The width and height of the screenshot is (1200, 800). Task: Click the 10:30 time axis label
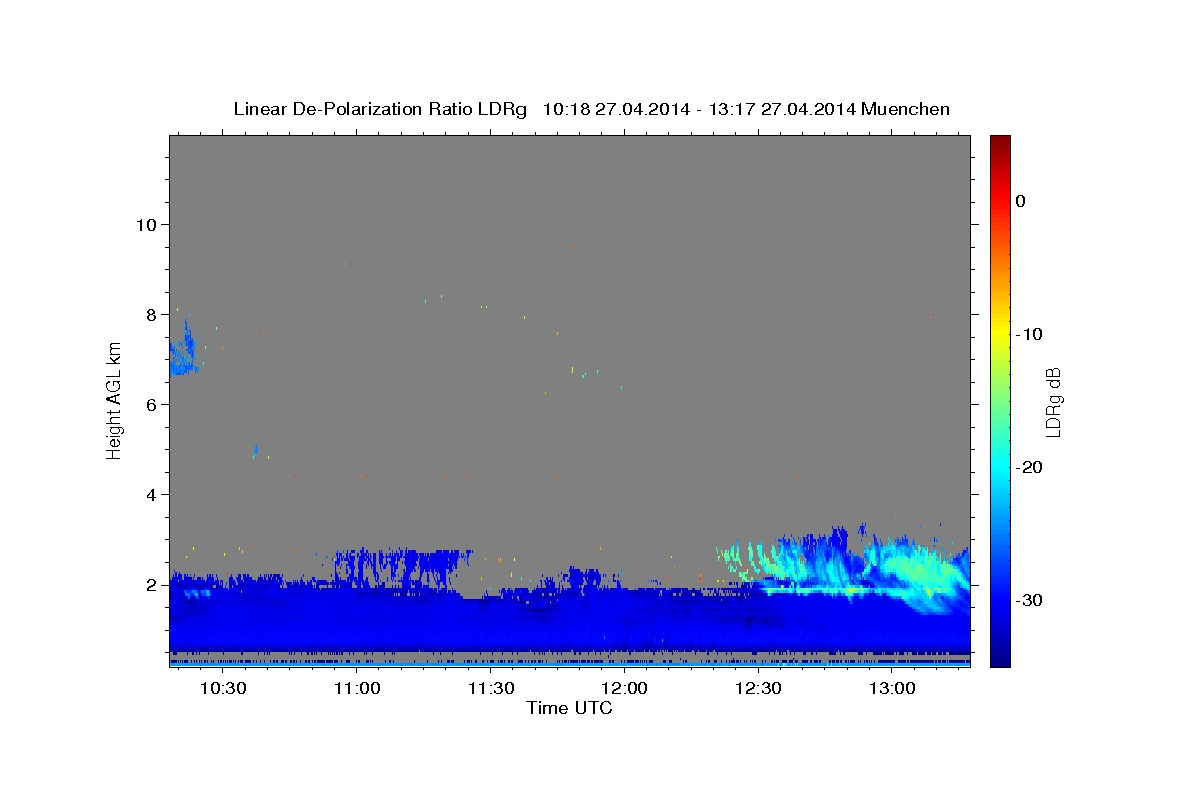point(223,689)
